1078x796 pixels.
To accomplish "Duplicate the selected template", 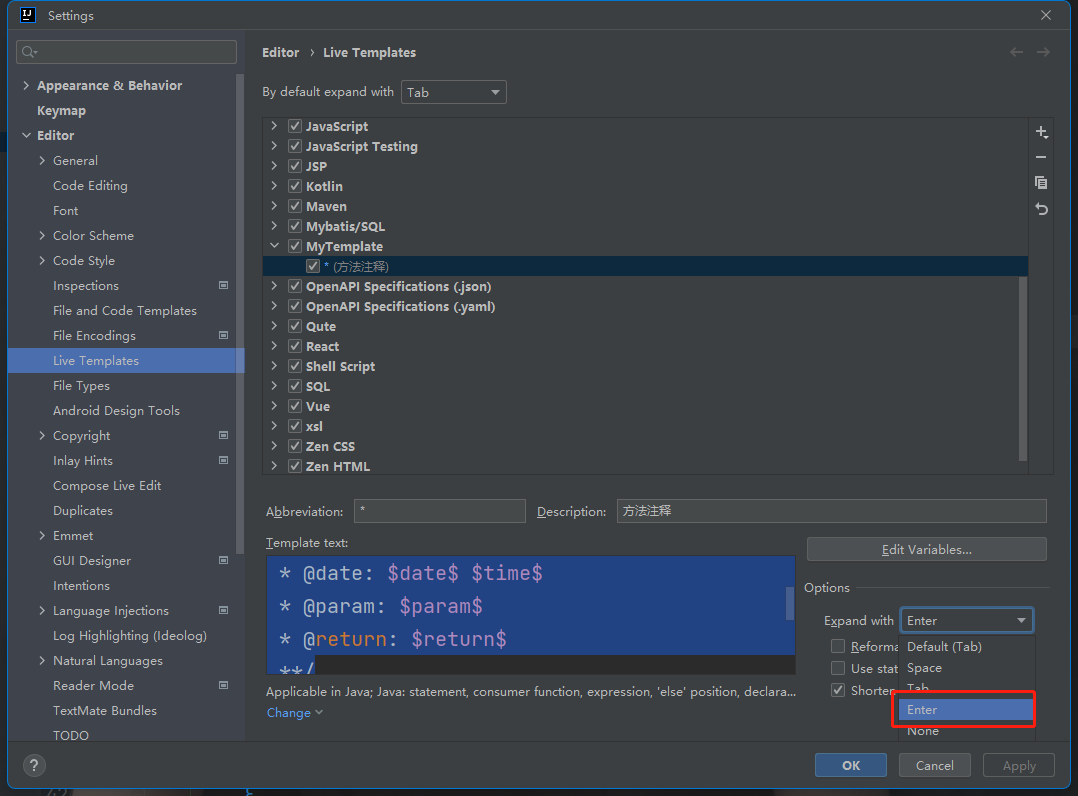I will coord(1042,183).
